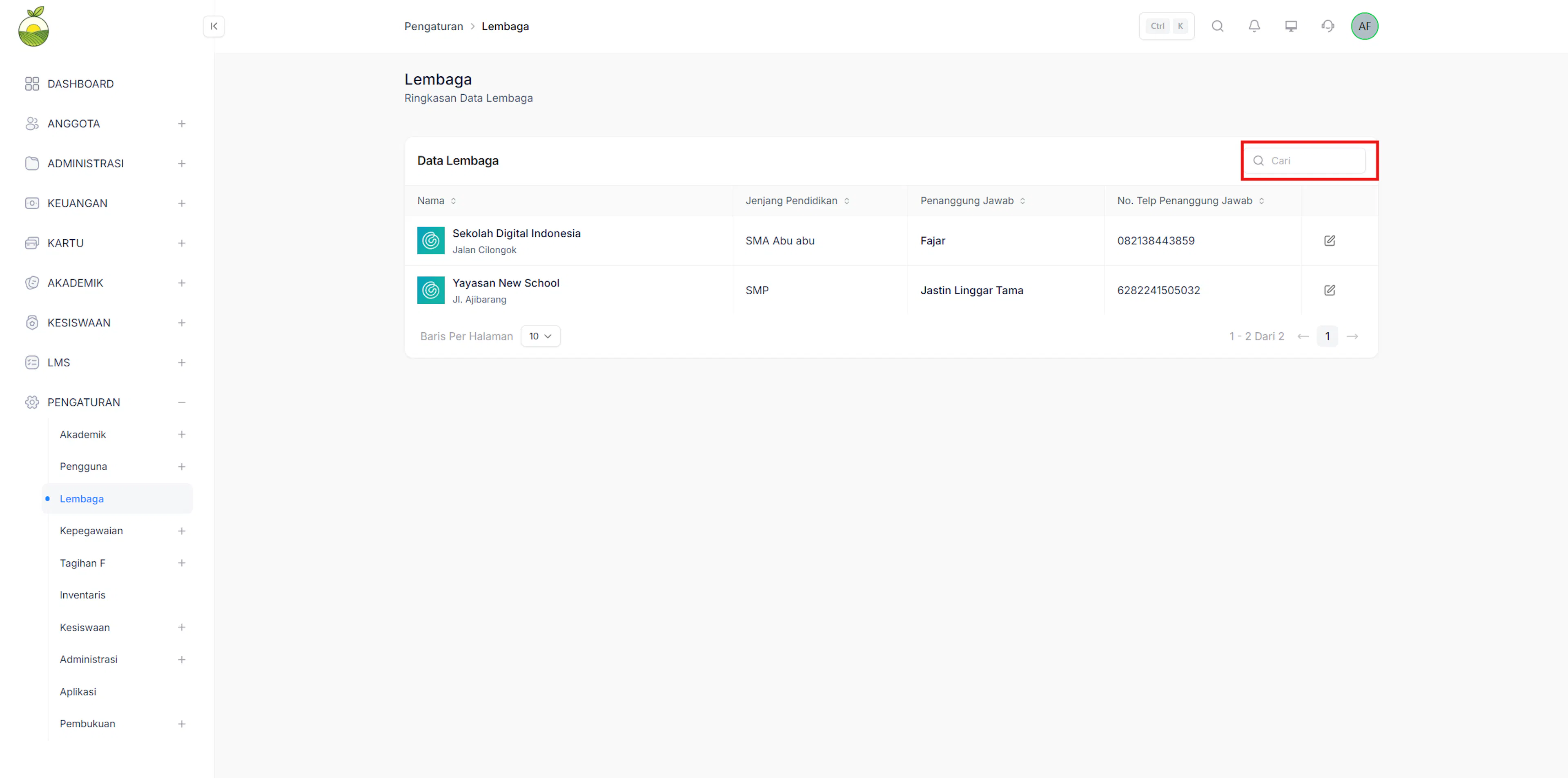Expand the LMS menu plus
This screenshot has height=778, width=1568.
coord(181,362)
